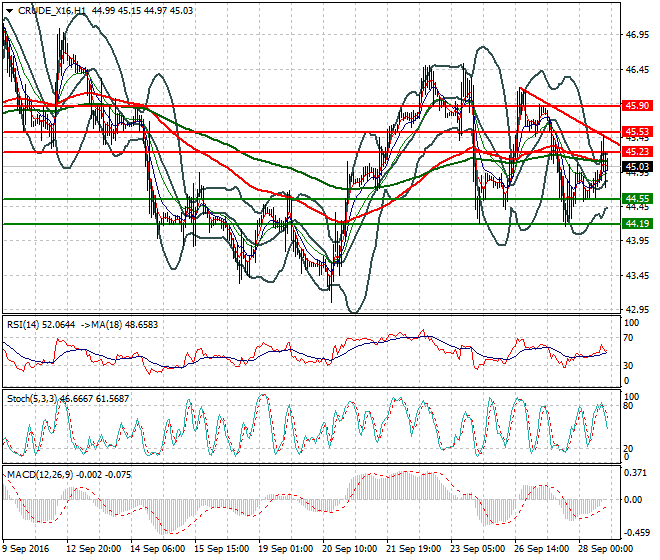Screen dimensions: 660x560
Task: Click the CRUDE_X16,H1 chart title text
Action: (x=53, y=11)
